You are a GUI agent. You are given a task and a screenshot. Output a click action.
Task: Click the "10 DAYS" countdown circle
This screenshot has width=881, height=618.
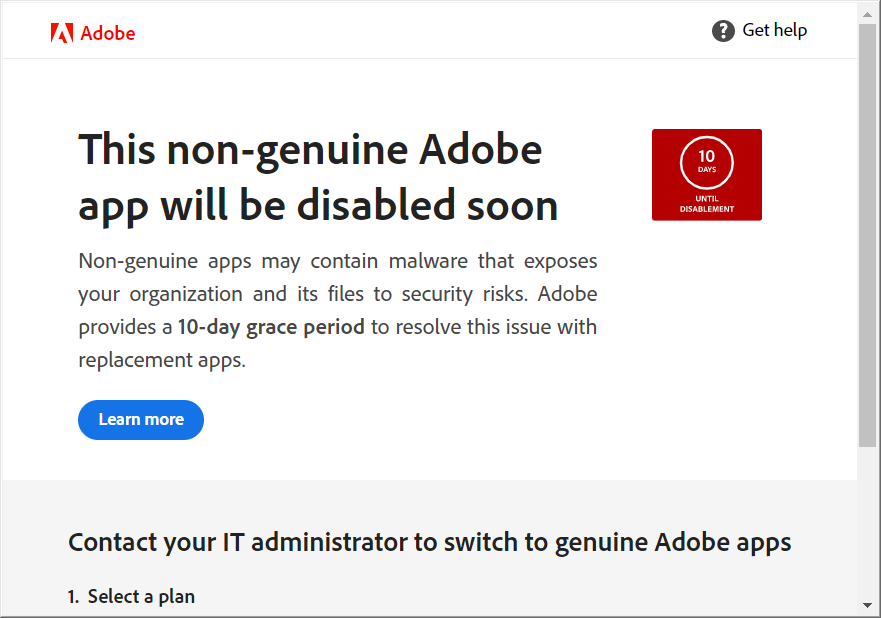[x=707, y=163]
